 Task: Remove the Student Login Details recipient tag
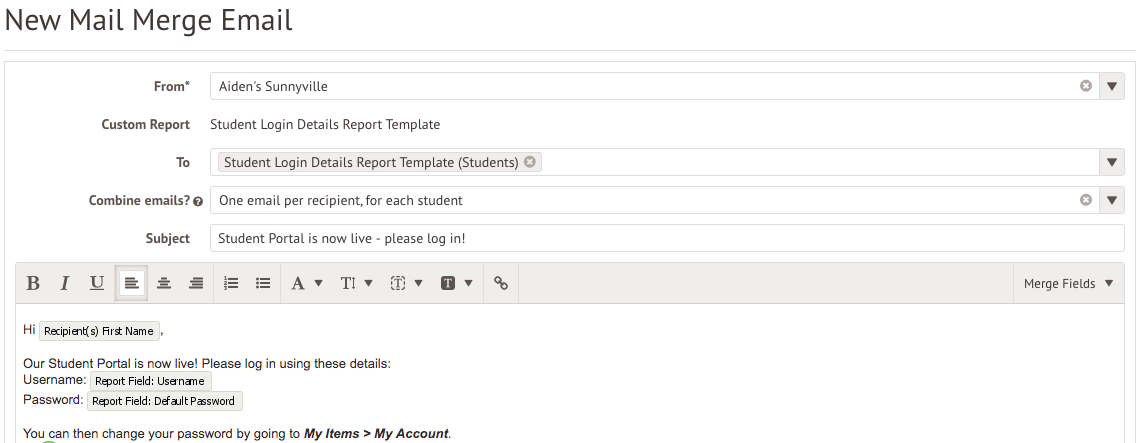click(530, 162)
